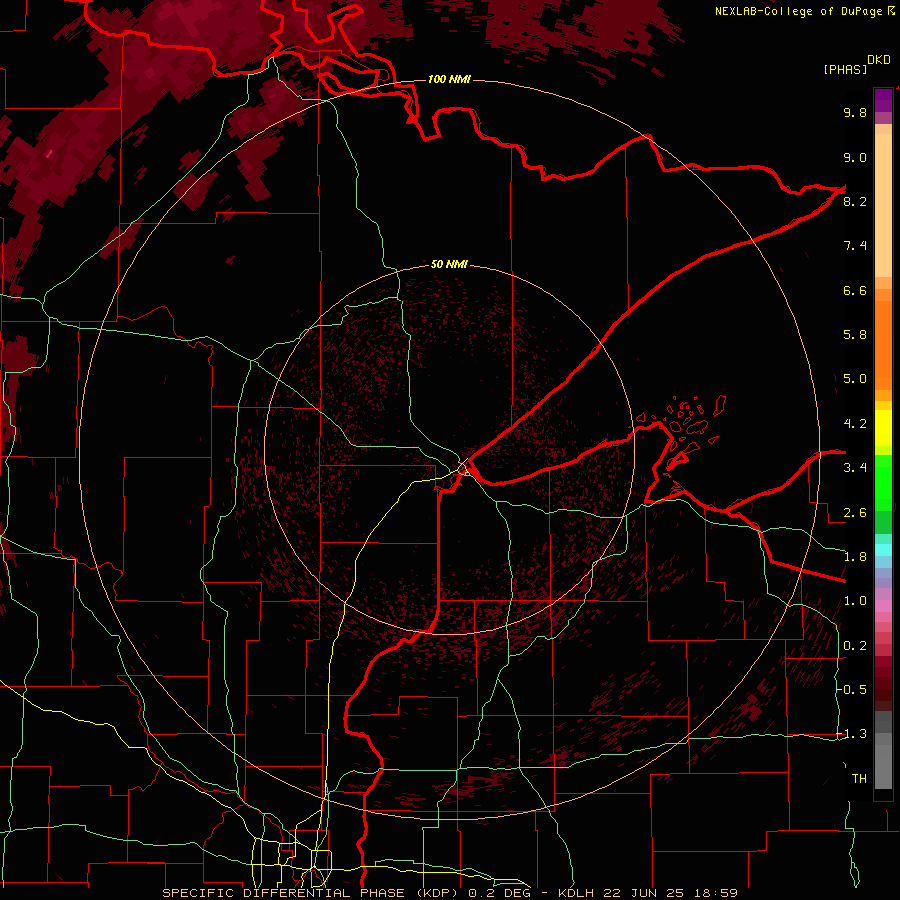Click the 7.4 legend value
This screenshot has height=900, width=900.
855,246
